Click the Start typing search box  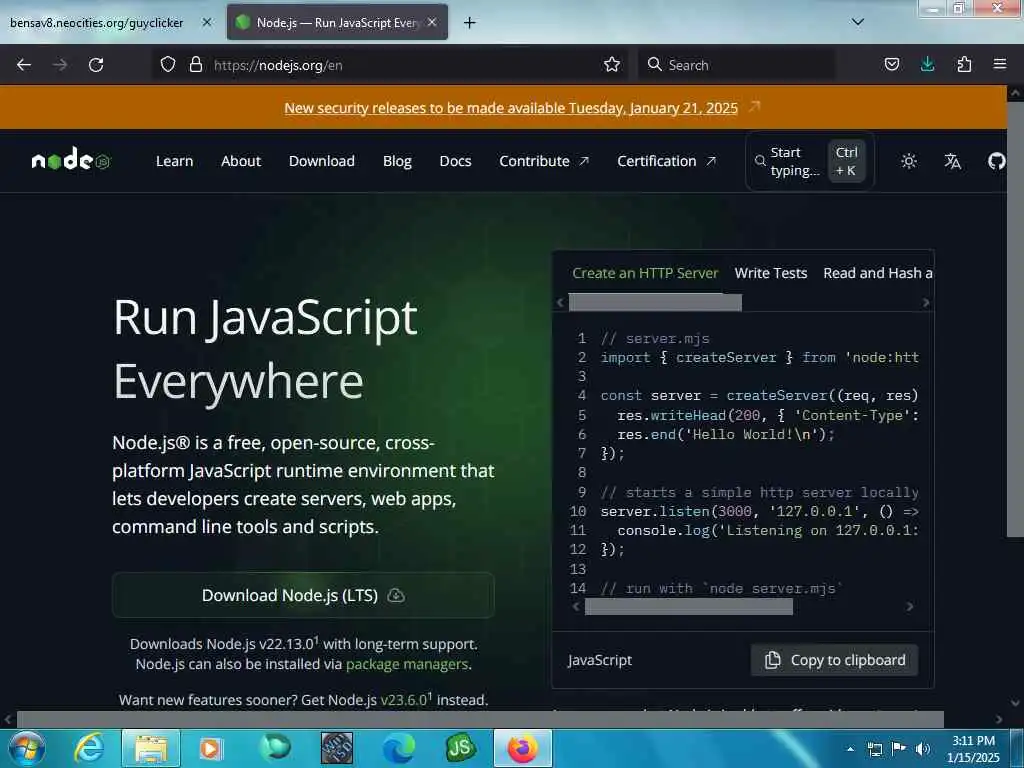pyautogui.click(x=809, y=161)
